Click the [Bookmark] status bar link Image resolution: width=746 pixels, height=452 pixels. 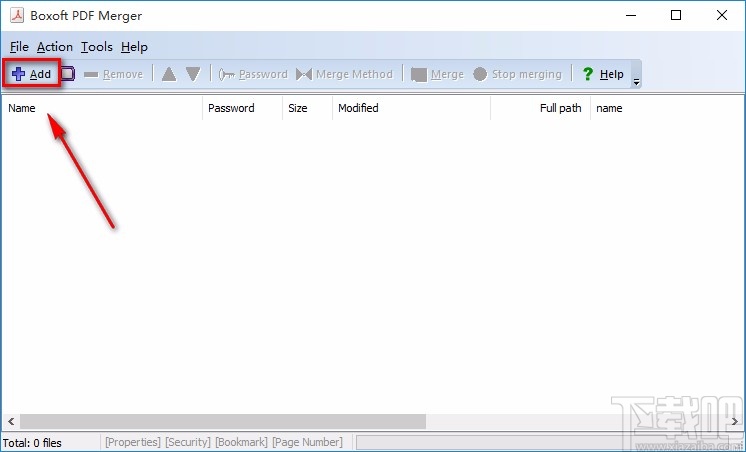click(241, 442)
